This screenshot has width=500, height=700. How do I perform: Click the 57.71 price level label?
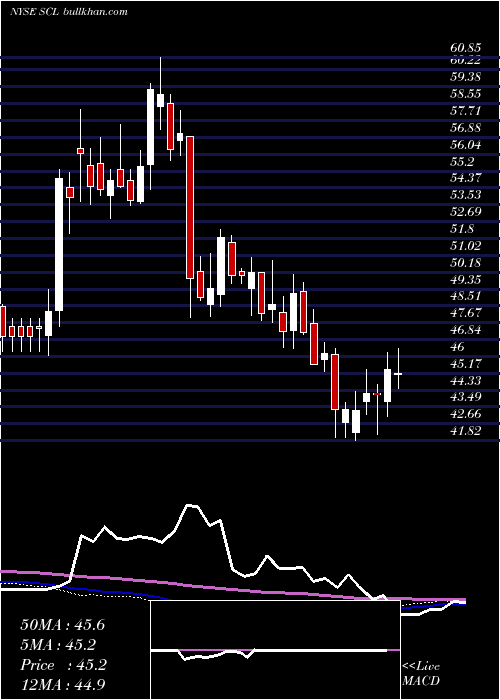click(x=465, y=111)
